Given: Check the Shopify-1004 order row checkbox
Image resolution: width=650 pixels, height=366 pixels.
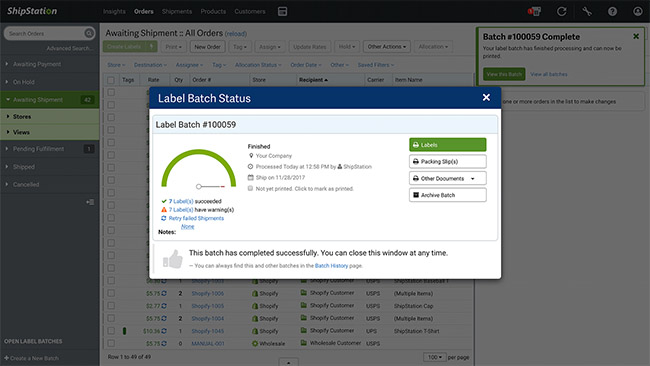Looking at the screenshot, I should pos(111,318).
